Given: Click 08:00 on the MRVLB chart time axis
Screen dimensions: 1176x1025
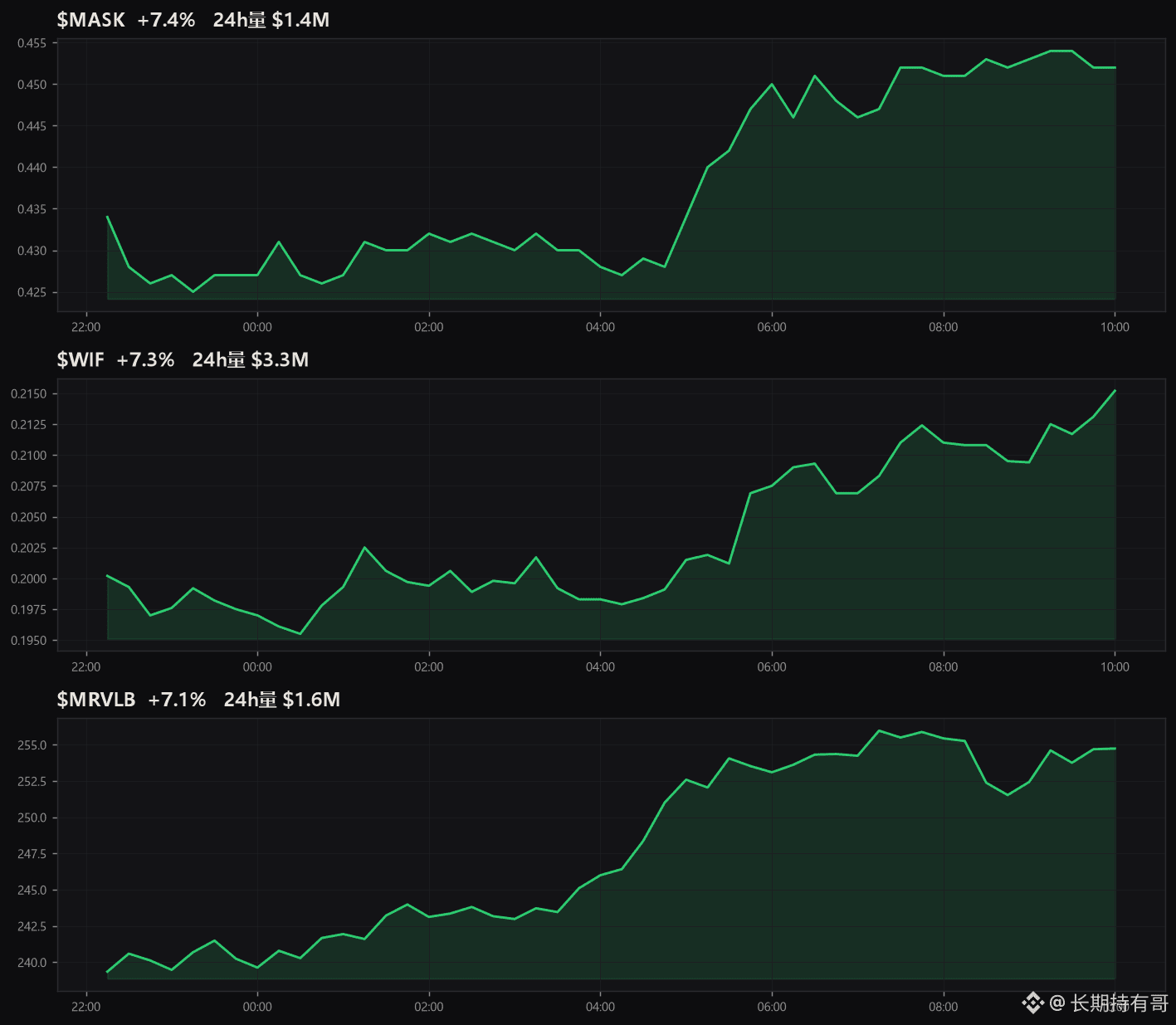Looking at the screenshot, I should pos(944,1007).
